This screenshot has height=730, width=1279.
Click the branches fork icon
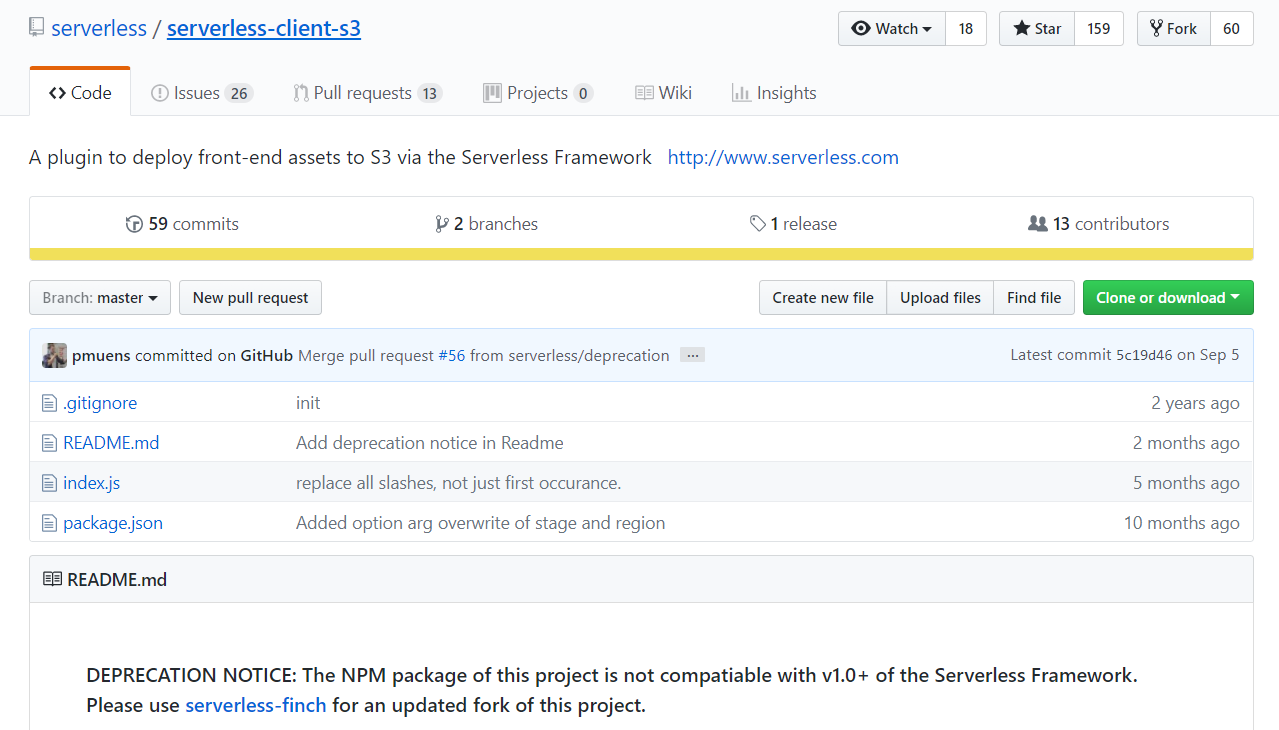point(441,224)
